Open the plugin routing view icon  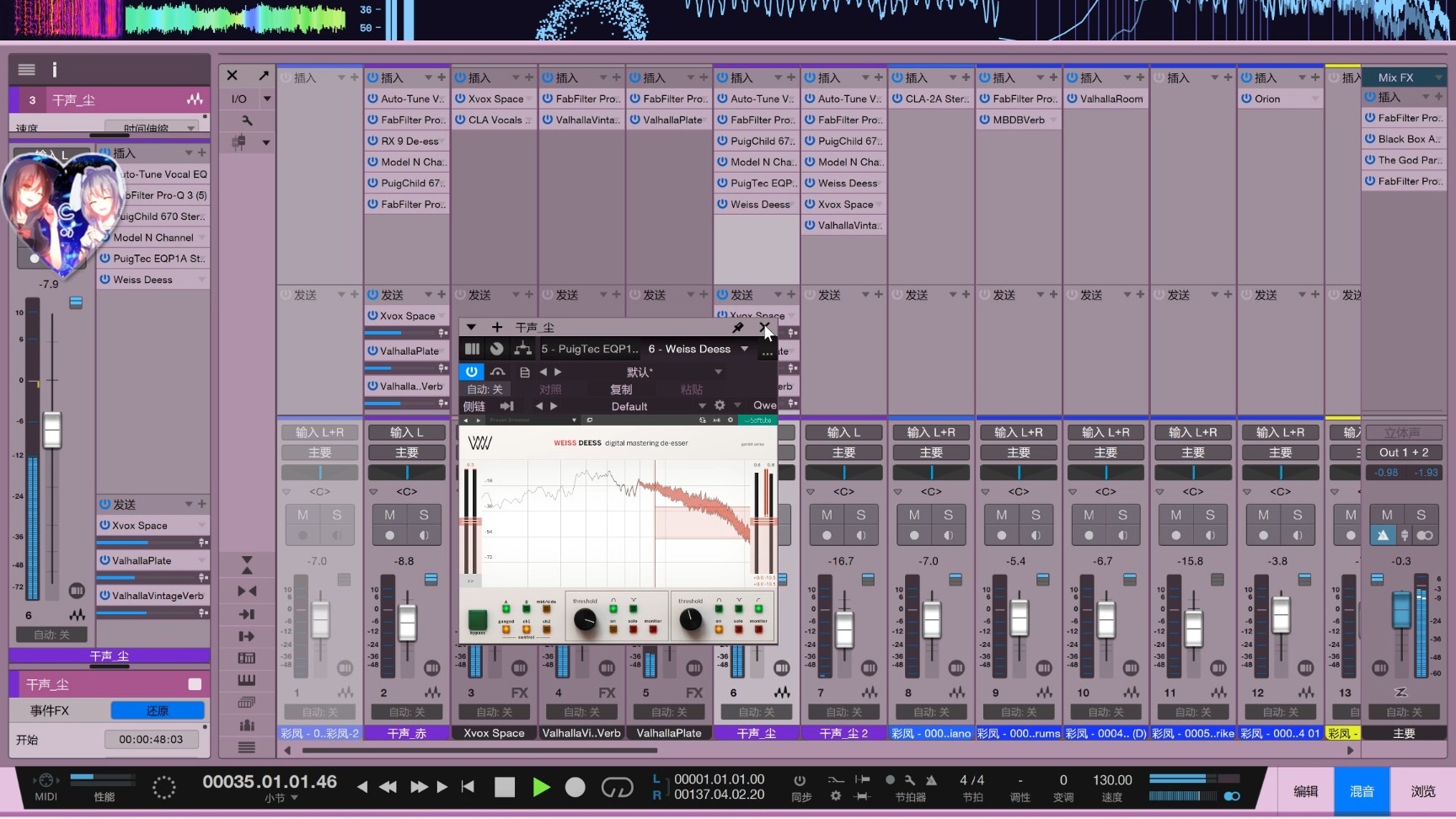pyautogui.click(x=522, y=349)
